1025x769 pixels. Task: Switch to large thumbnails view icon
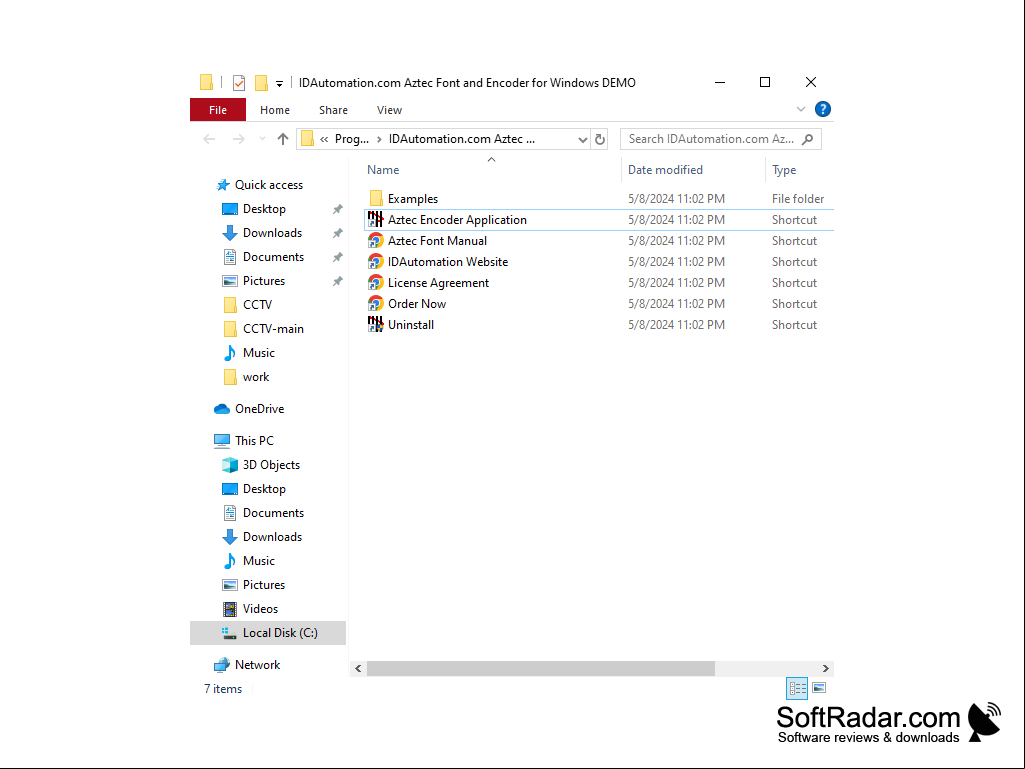(x=819, y=688)
